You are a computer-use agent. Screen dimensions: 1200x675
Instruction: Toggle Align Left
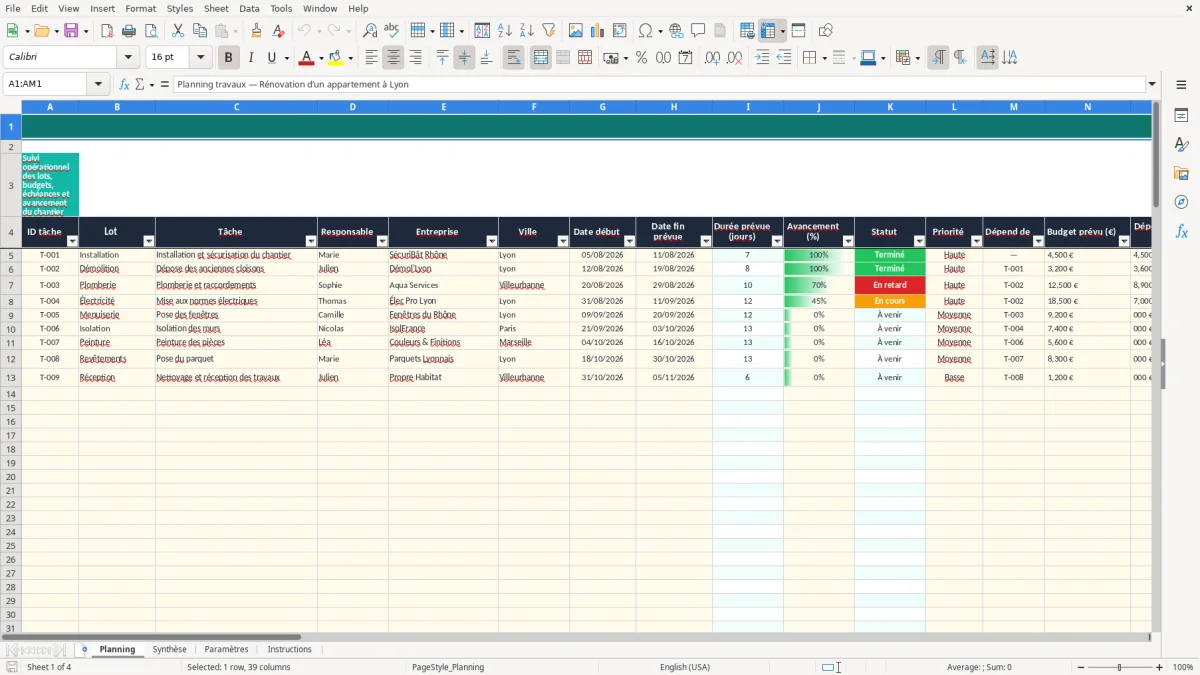coord(372,58)
